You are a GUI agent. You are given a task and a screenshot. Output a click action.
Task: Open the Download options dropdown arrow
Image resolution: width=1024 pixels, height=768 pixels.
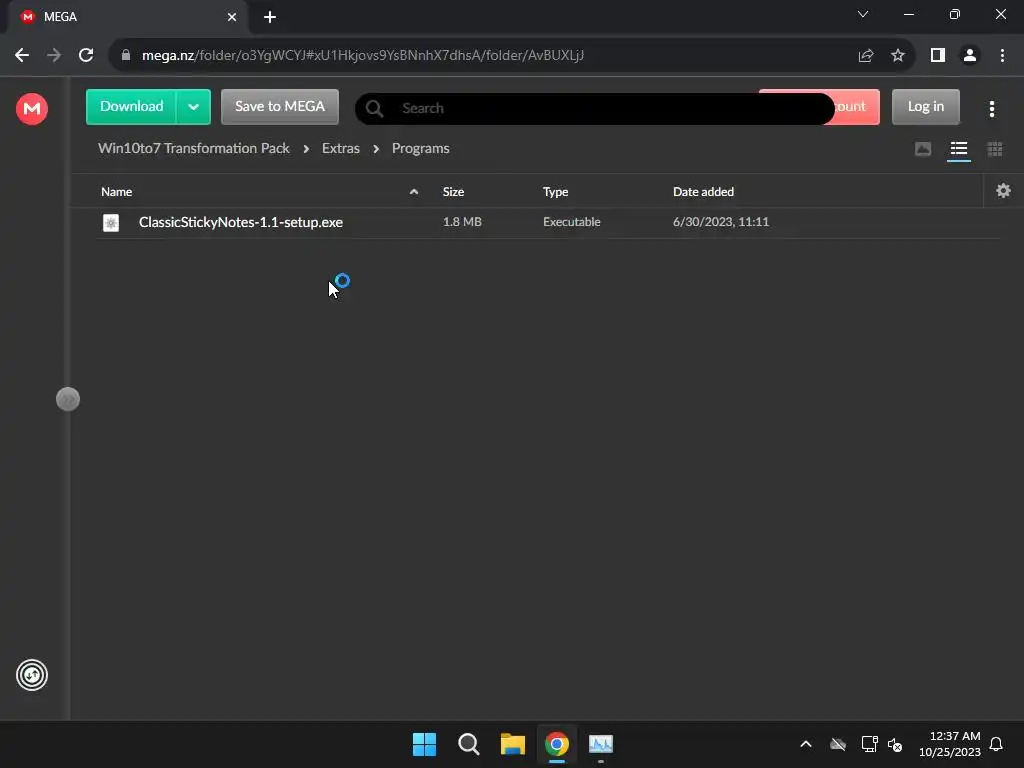(193, 106)
